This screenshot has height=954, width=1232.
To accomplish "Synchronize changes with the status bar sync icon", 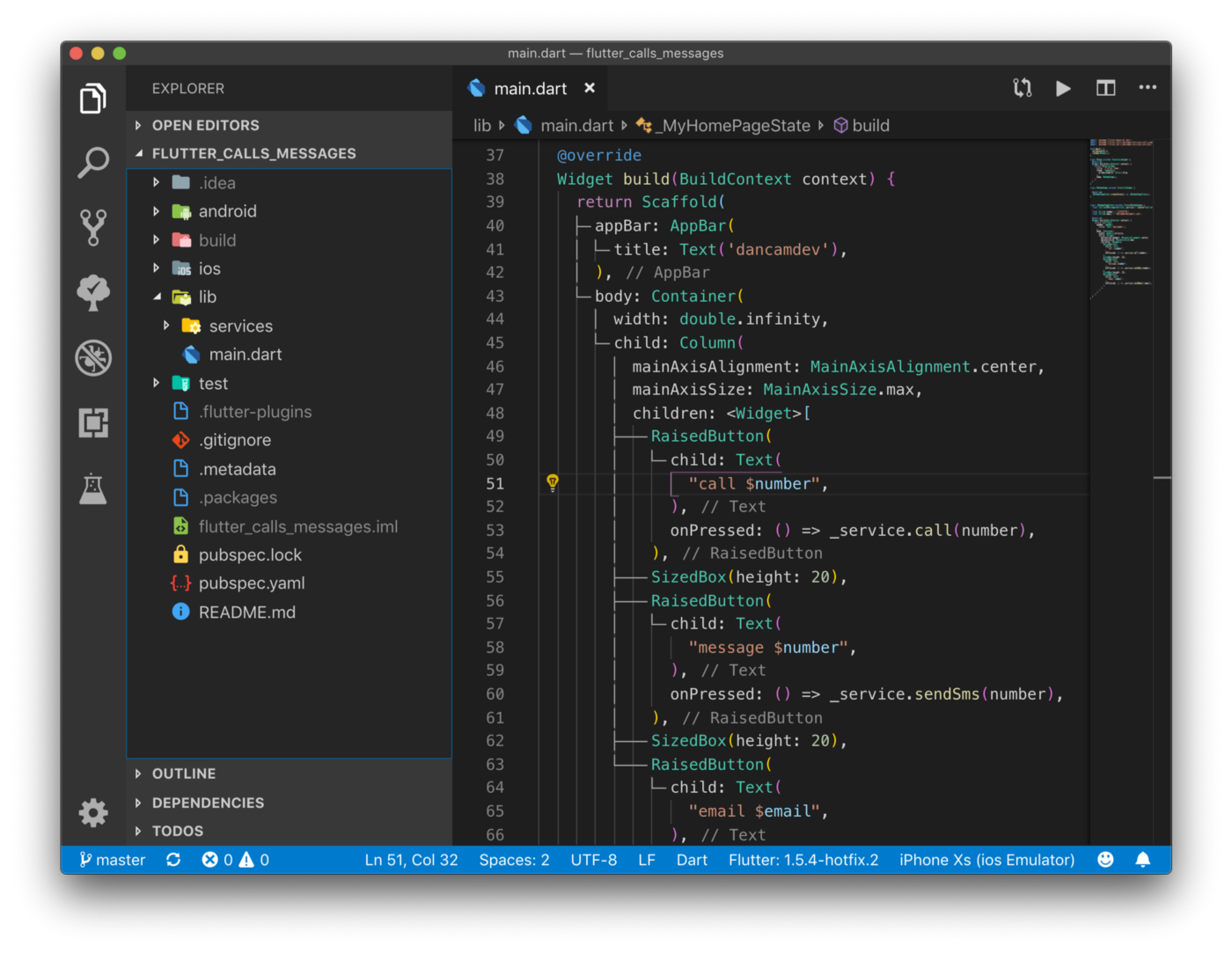I will pyautogui.click(x=173, y=860).
